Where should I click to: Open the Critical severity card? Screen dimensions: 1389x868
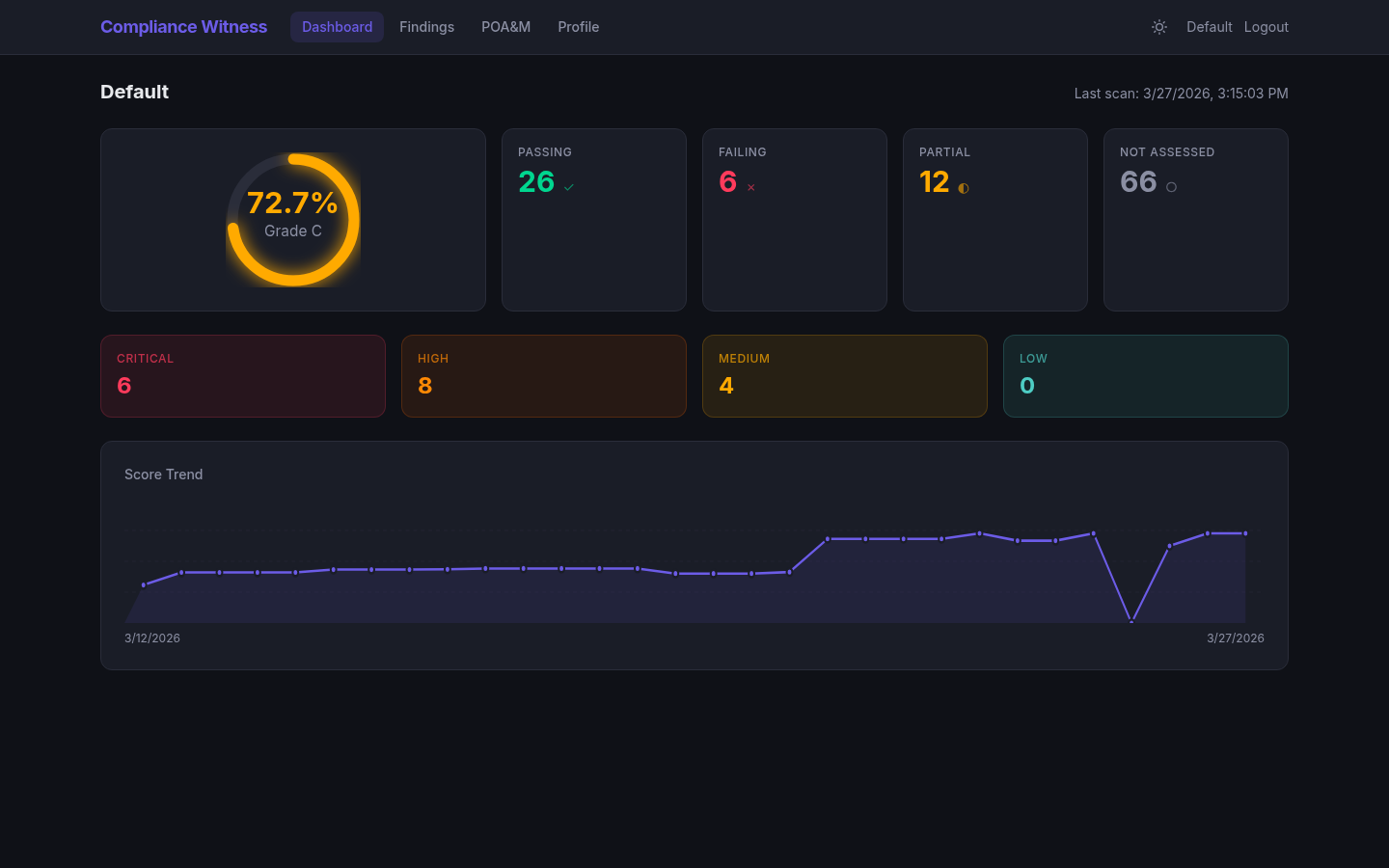click(243, 376)
